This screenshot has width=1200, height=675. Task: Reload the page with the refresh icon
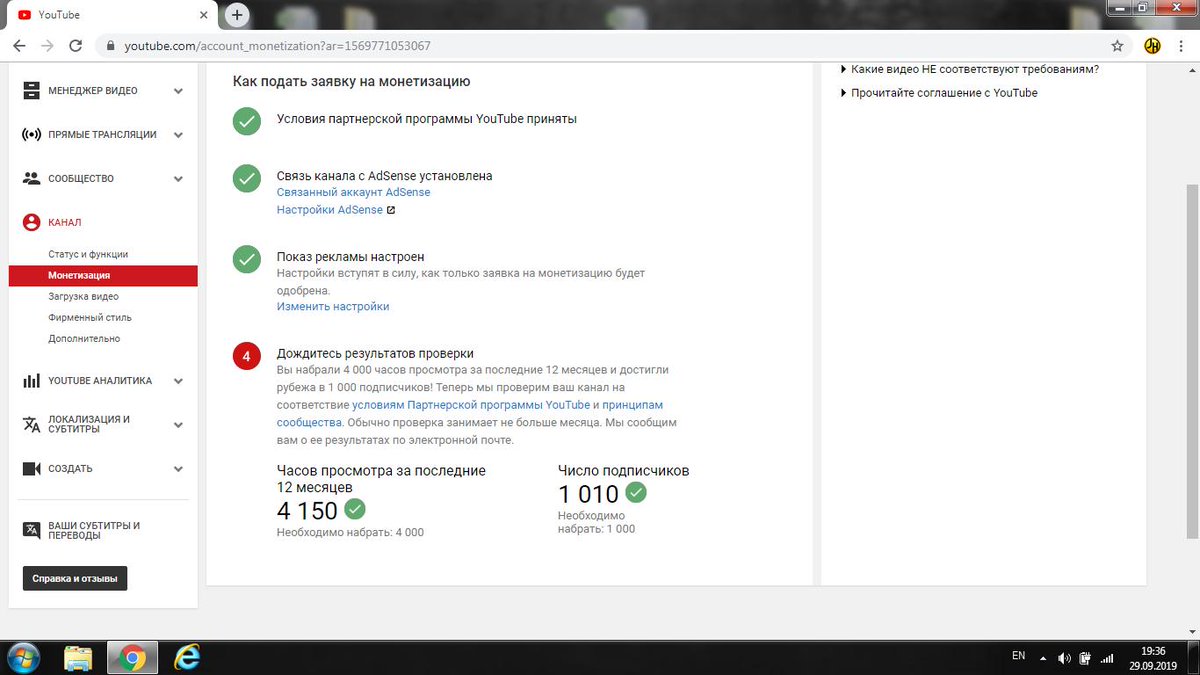pos(76,46)
